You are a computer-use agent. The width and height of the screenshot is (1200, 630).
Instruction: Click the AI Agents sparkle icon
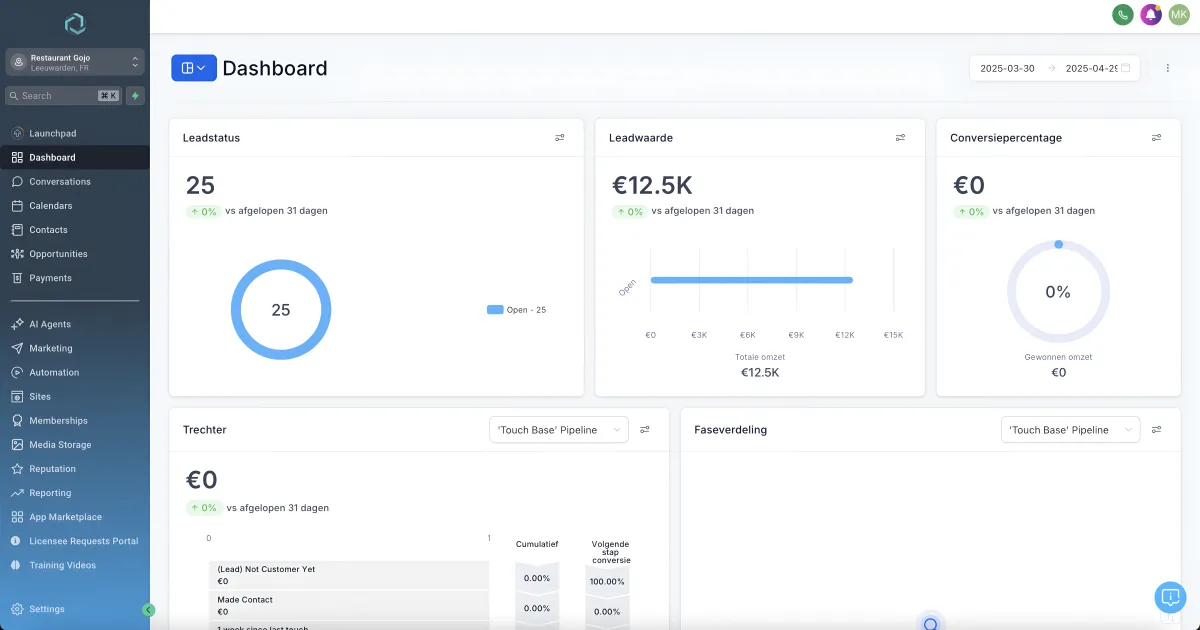pyautogui.click(x=17, y=324)
